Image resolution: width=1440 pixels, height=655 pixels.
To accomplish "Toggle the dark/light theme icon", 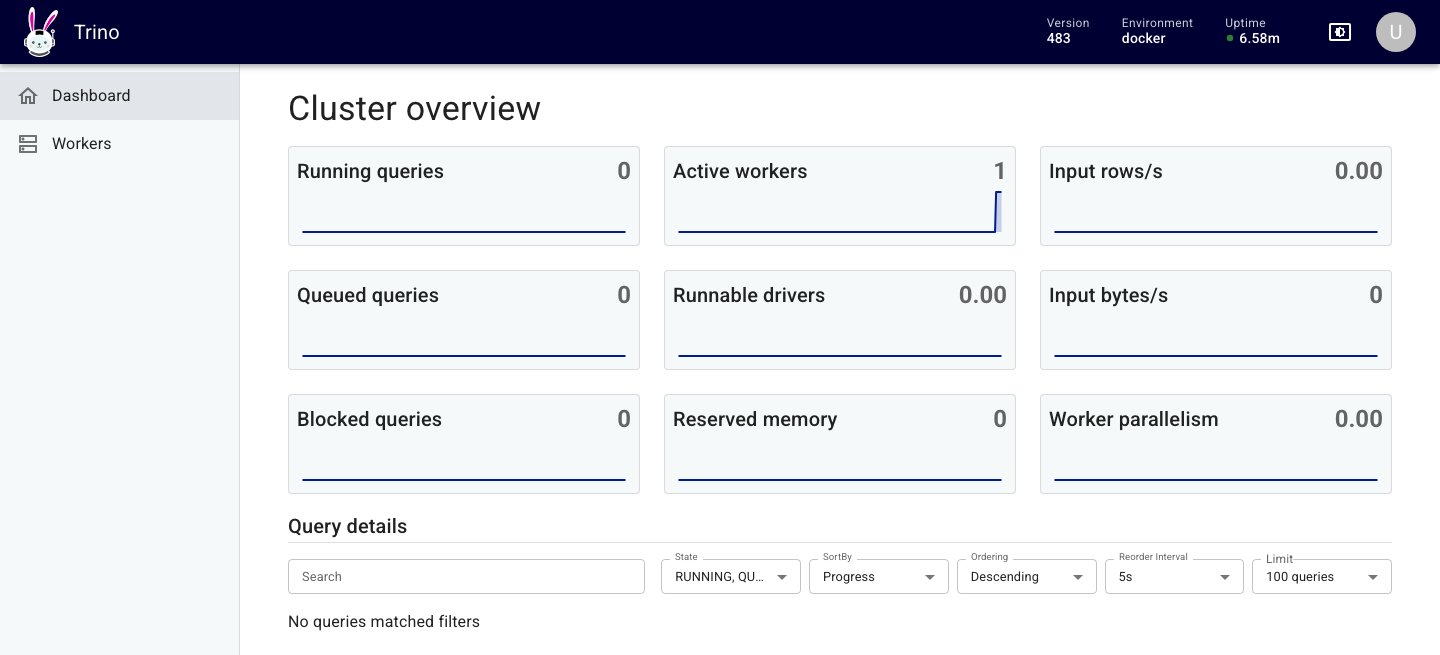I will (1340, 32).
